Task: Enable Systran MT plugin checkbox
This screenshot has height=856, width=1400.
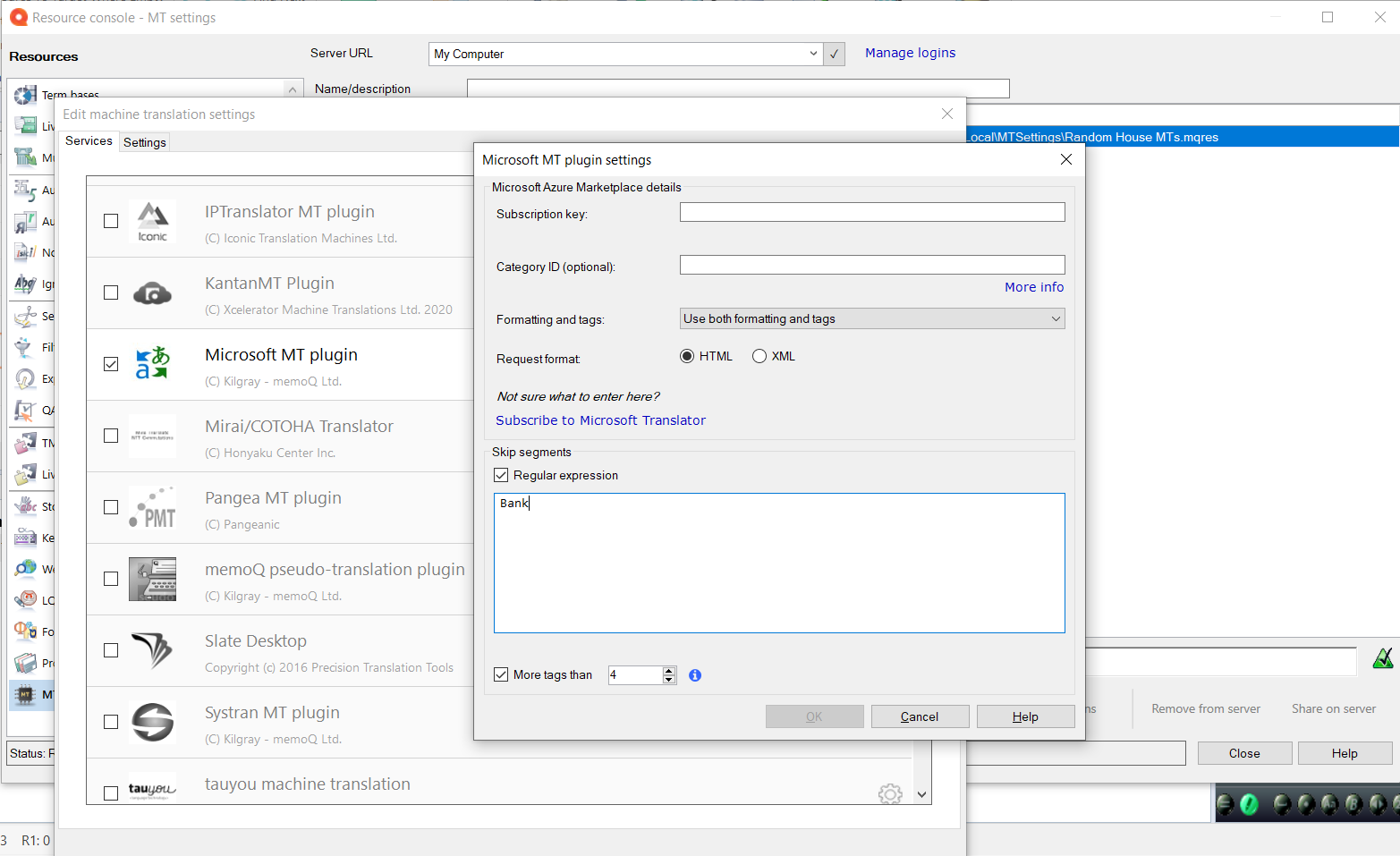Action: [111, 722]
